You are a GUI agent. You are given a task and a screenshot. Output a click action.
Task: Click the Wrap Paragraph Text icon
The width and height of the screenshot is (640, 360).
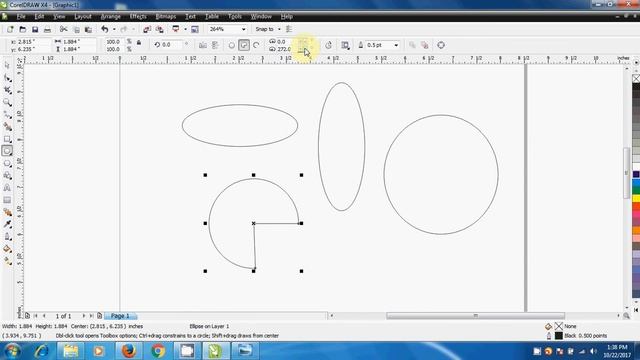tap(345, 45)
